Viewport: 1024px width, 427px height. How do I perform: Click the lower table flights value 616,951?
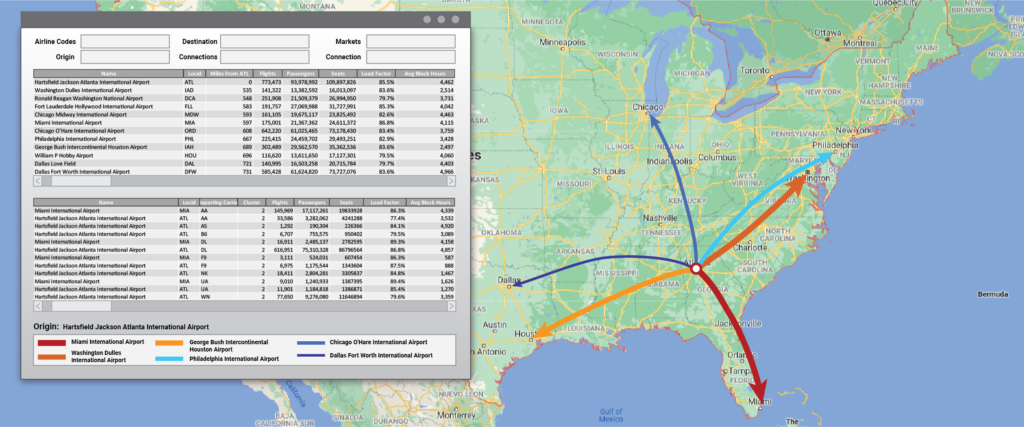[282, 250]
